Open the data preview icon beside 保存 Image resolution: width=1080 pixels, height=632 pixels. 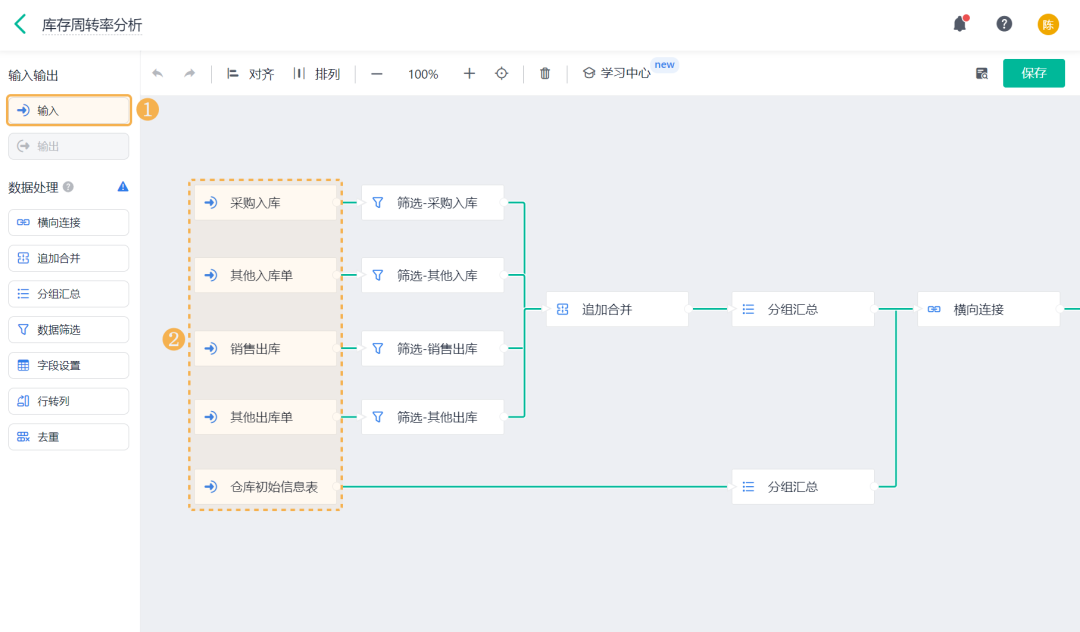[982, 74]
